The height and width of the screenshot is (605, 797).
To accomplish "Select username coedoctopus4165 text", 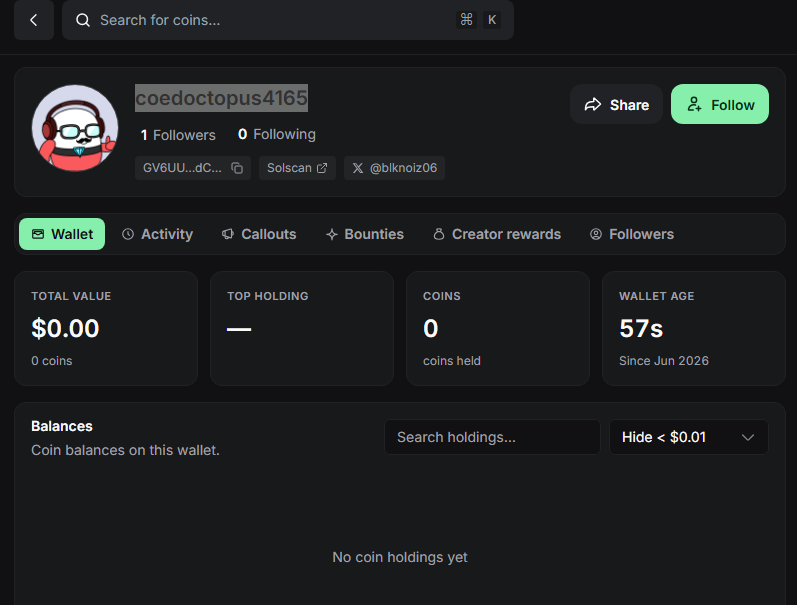I will (x=221, y=98).
